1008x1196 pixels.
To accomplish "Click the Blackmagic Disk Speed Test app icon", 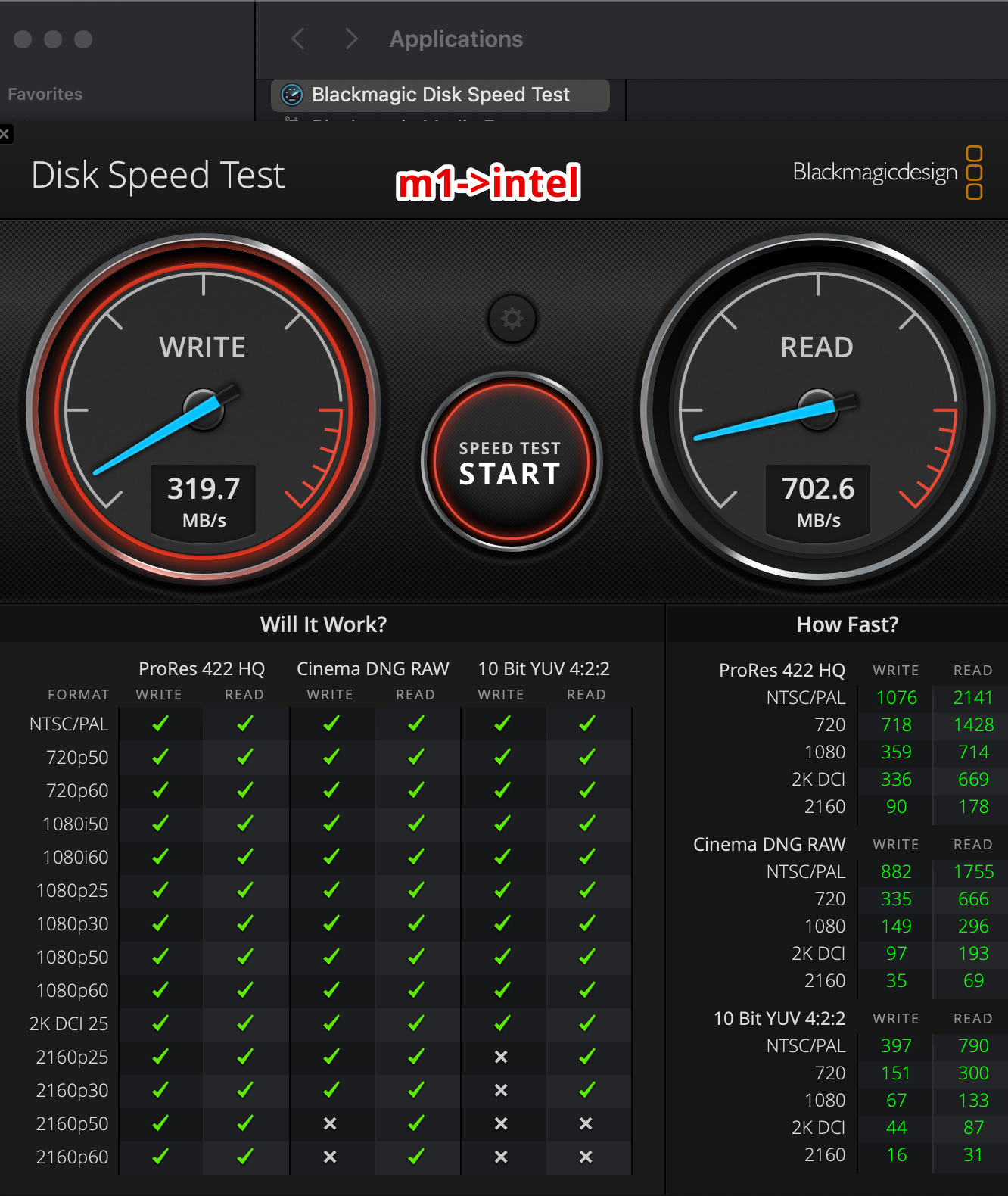I will tap(292, 95).
